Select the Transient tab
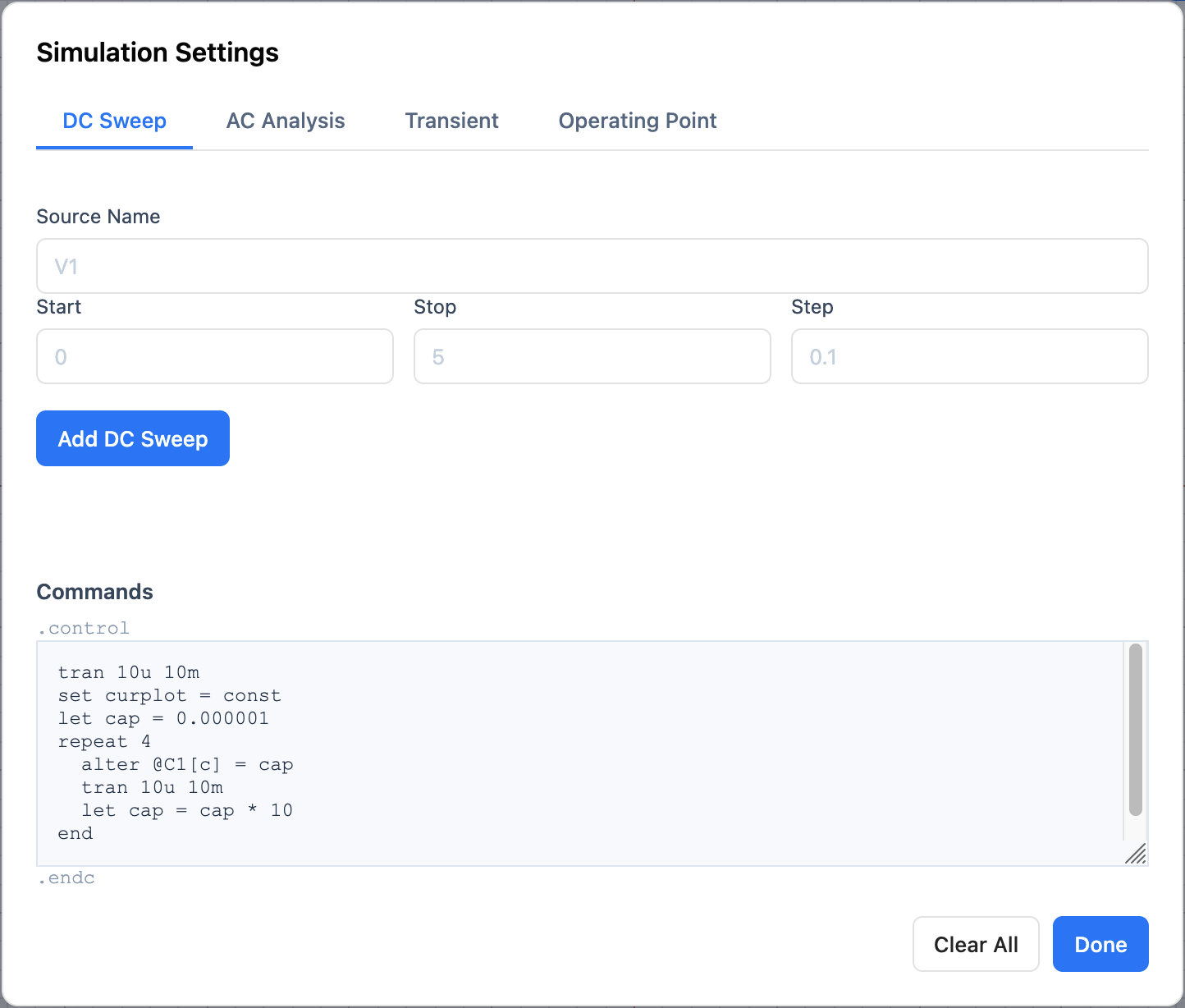 pyautogui.click(x=451, y=121)
